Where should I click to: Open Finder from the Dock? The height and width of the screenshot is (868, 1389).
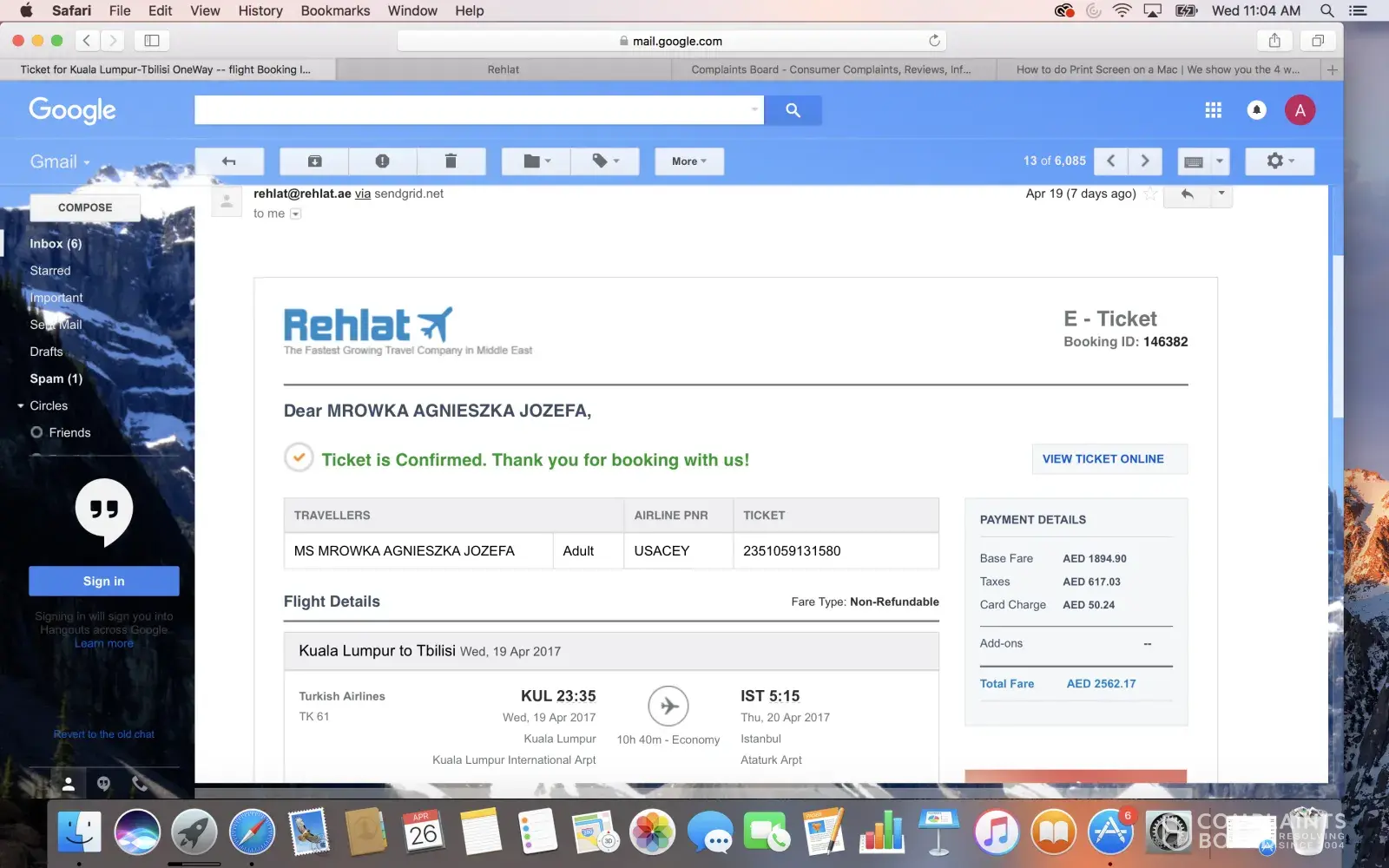pyautogui.click(x=79, y=832)
